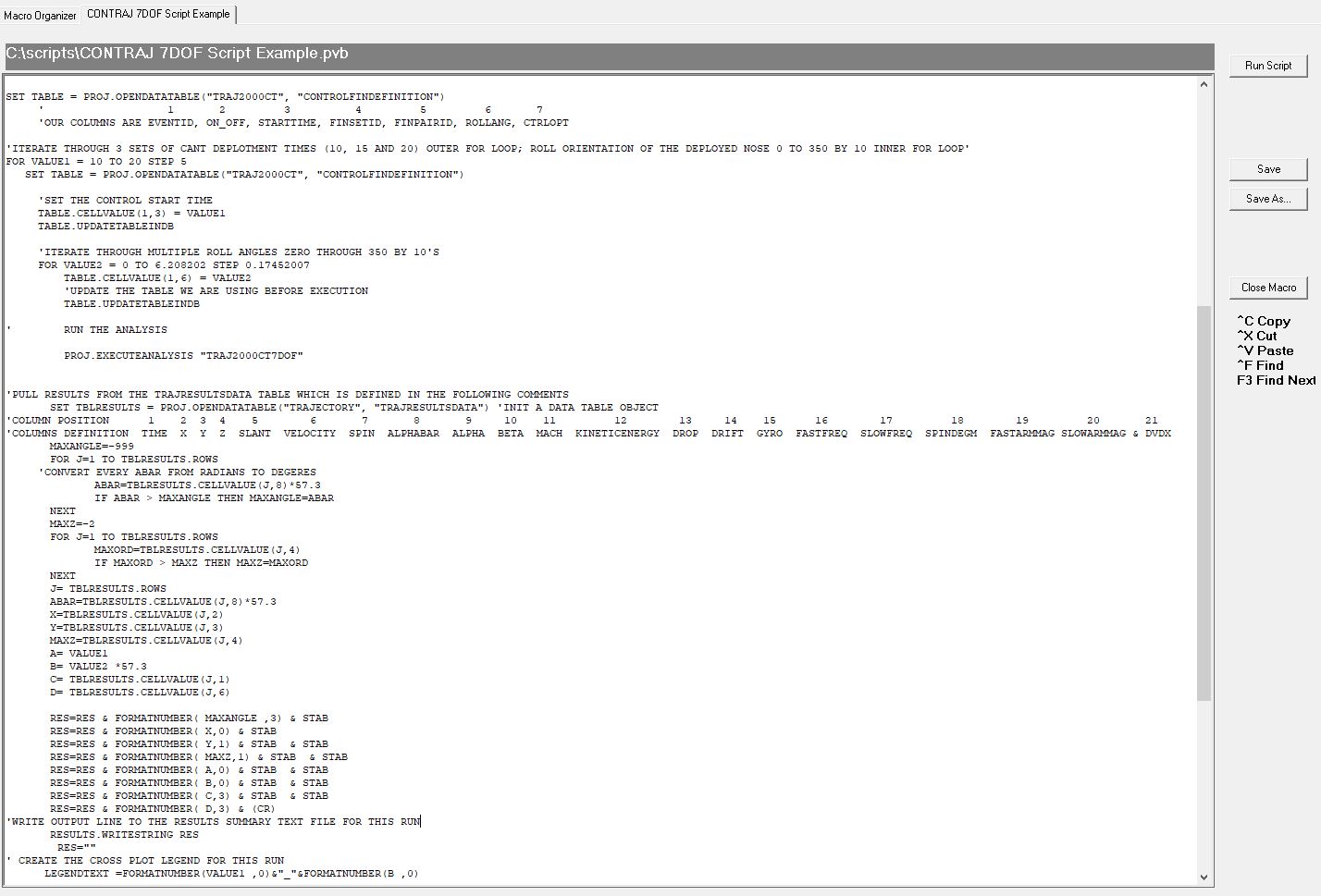Viewport: 1321px width, 896px height.
Task: Click the script editor scroll down arrow
Action: point(1204,877)
